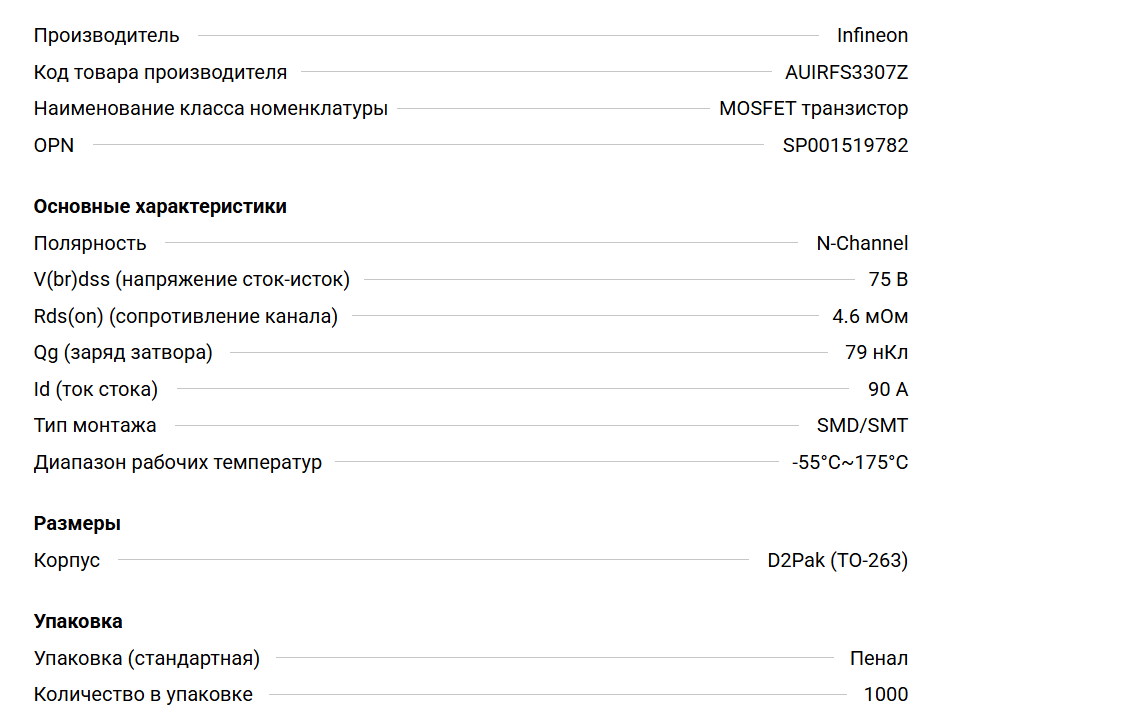
Task: Click the Производитель label
Action: click(107, 36)
